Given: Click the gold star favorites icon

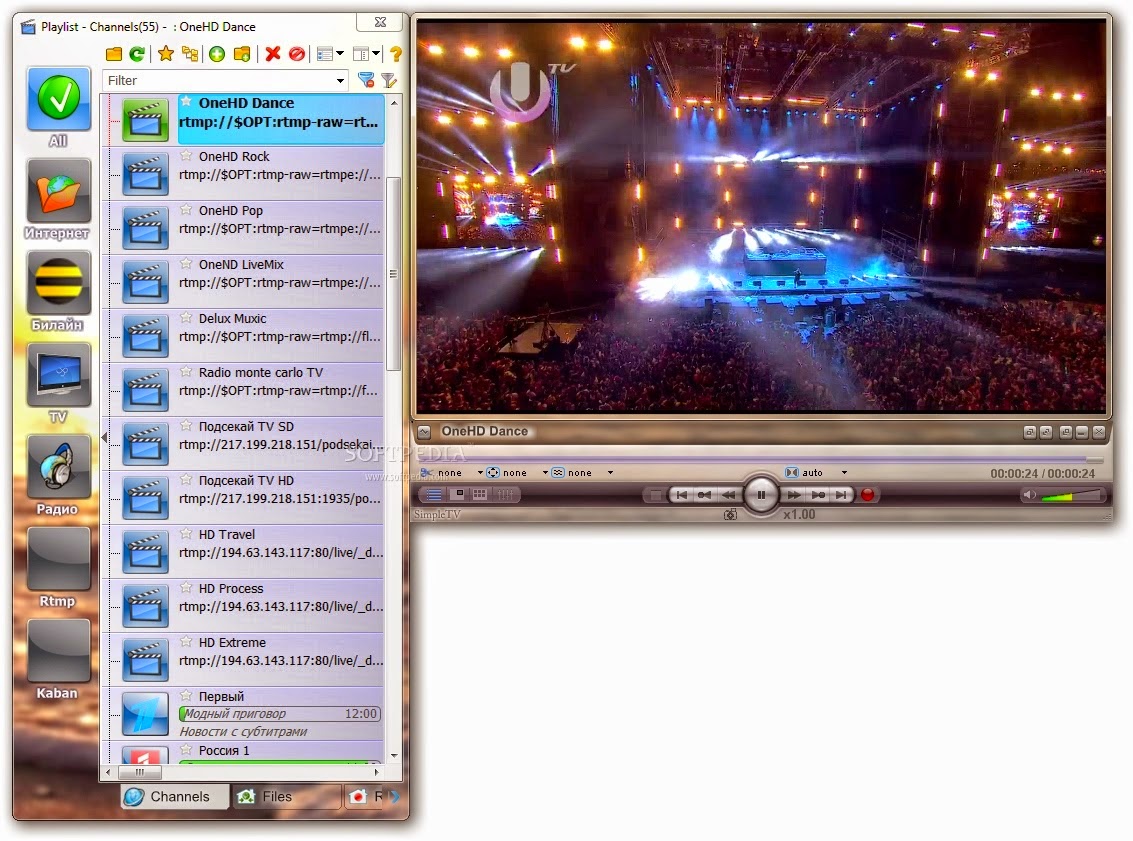Looking at the screenshot, I should coord(166,54).
